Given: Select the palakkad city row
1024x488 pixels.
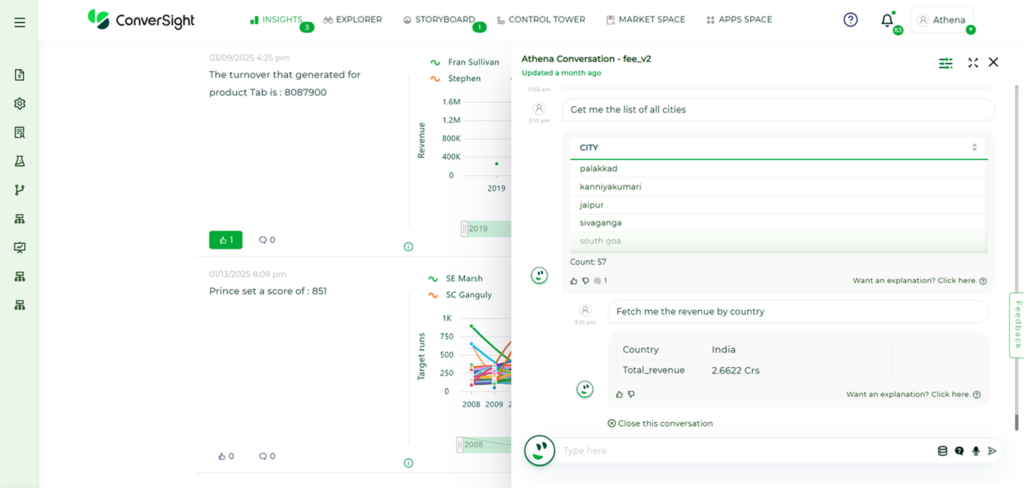Looking at the screenshot, I should click(778, 169).
